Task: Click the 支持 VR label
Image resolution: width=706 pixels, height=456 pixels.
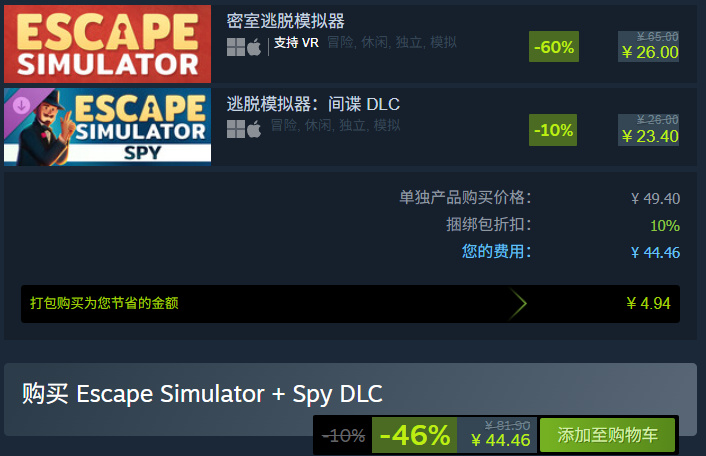Action: coord(296,43)
